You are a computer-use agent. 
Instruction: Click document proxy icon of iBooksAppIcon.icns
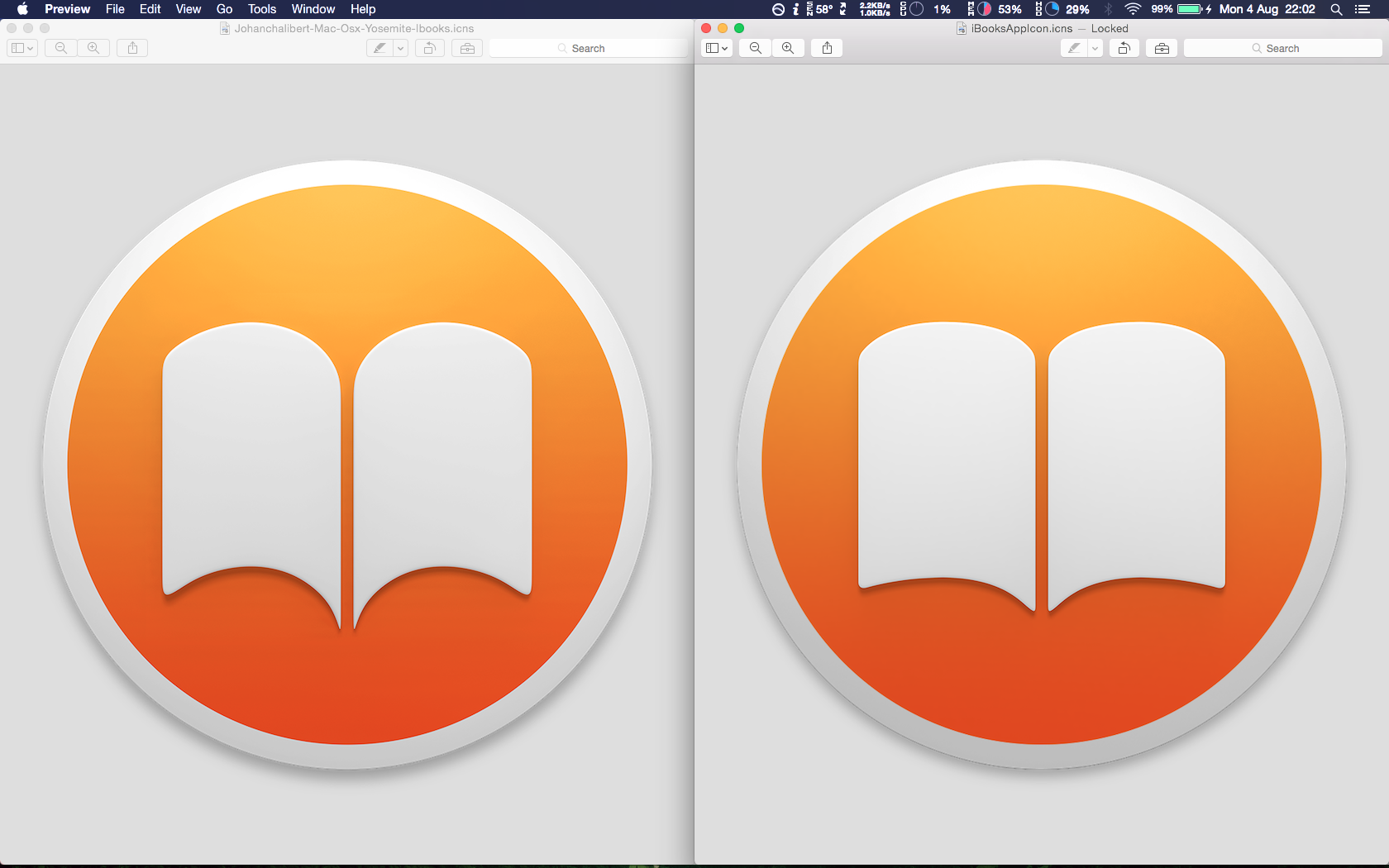(961, 28)
